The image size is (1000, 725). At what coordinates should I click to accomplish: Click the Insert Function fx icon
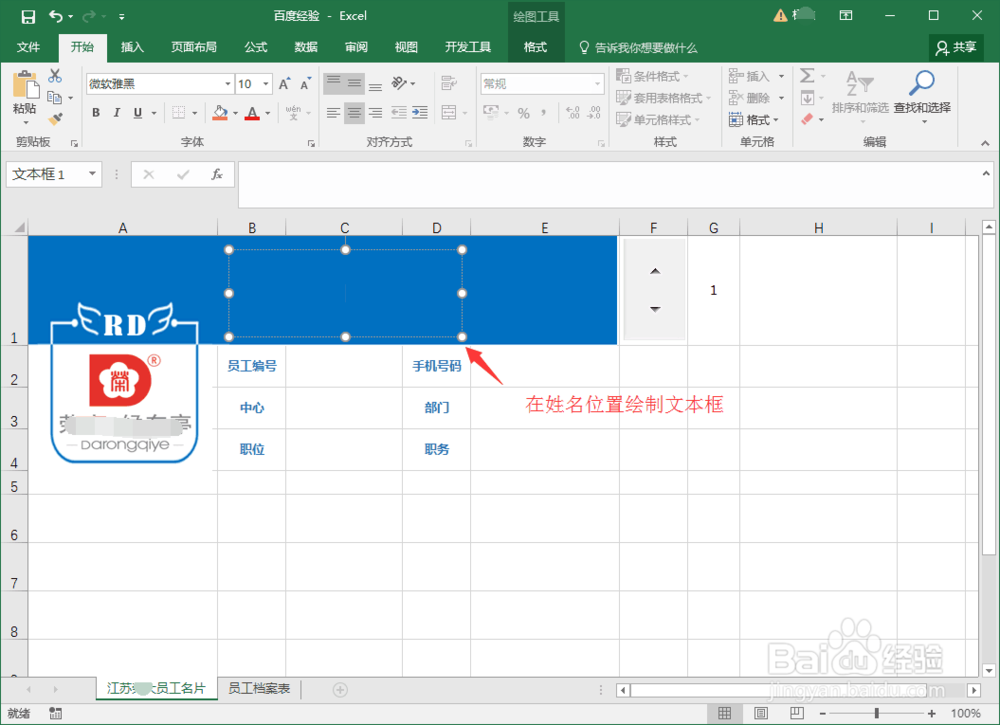tap(217, 174)
